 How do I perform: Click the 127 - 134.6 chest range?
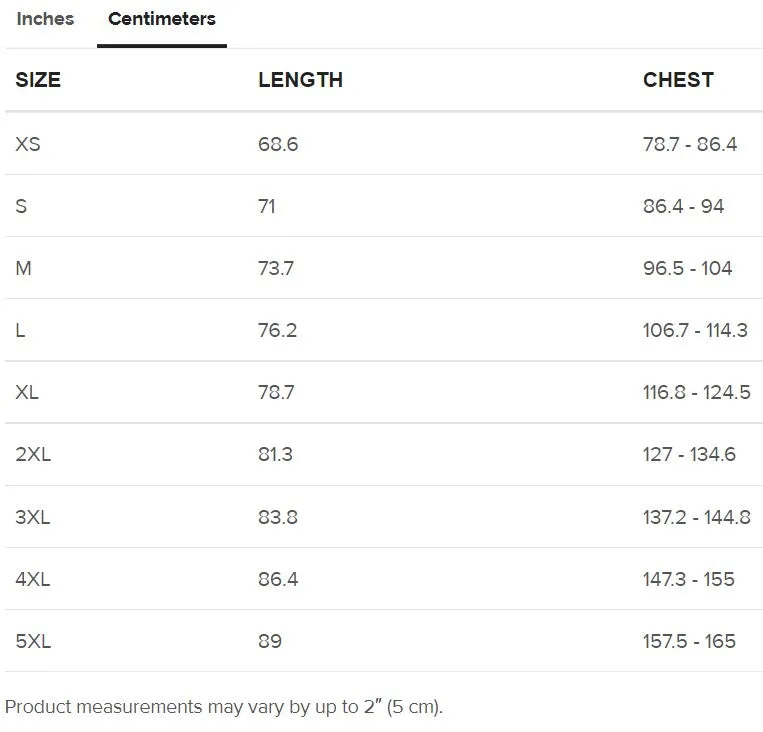(689, 455)
